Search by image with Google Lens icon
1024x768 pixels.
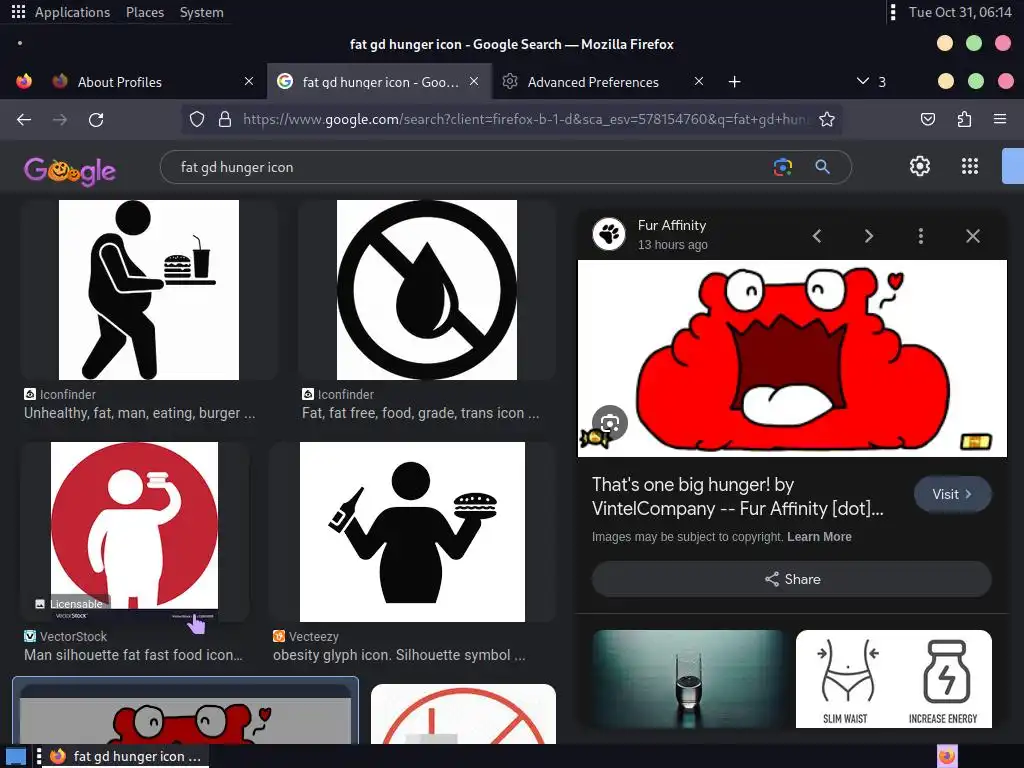[782, 167]
